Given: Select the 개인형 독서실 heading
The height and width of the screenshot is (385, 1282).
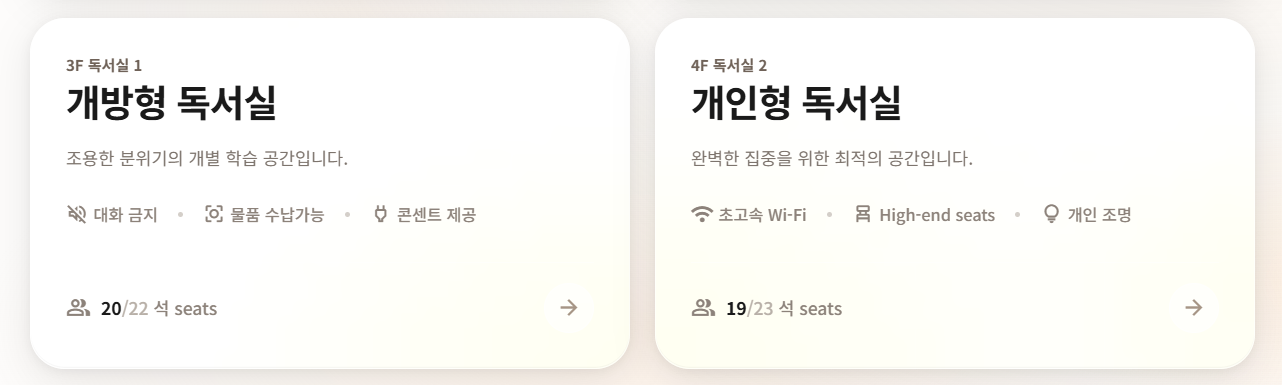Looking at the screenshot, I should (796, 104).
